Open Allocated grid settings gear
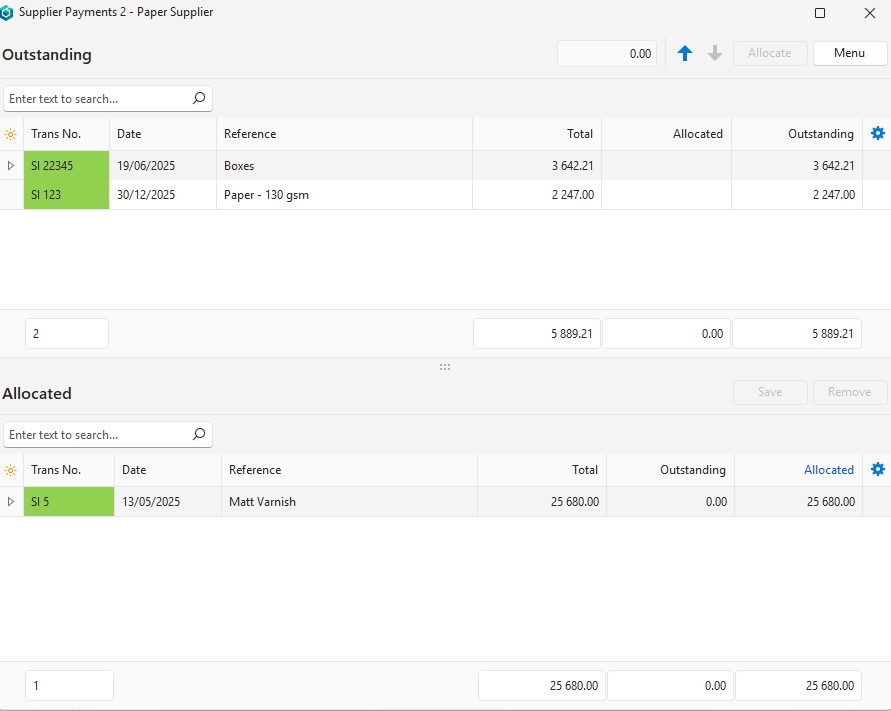 coord(878,470)
